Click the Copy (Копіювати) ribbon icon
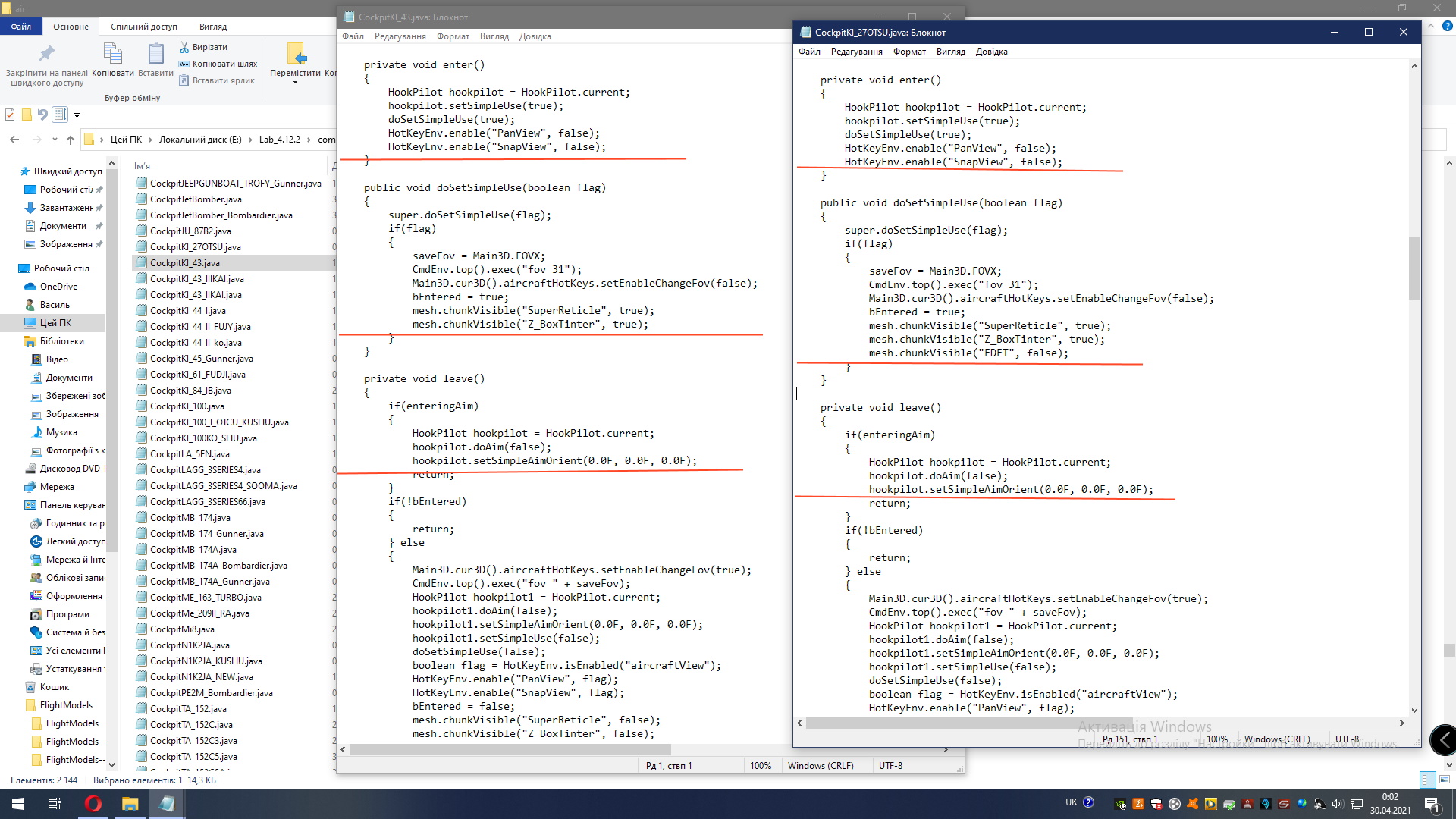 [112, 55]
